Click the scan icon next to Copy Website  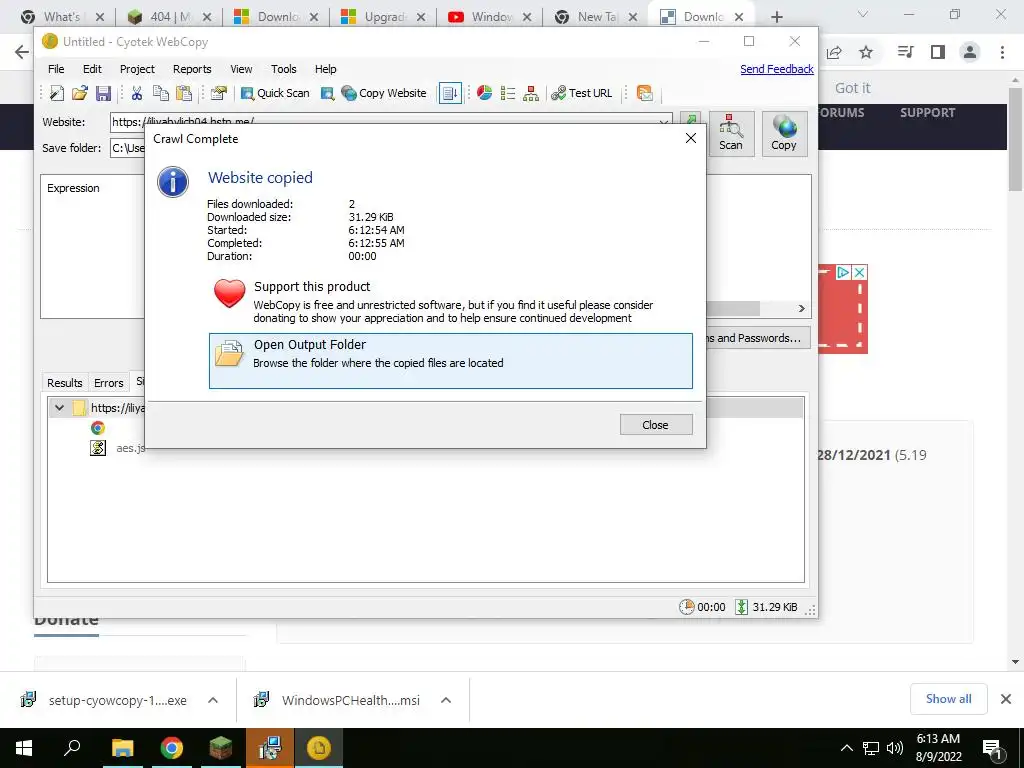tap(327, 93)
